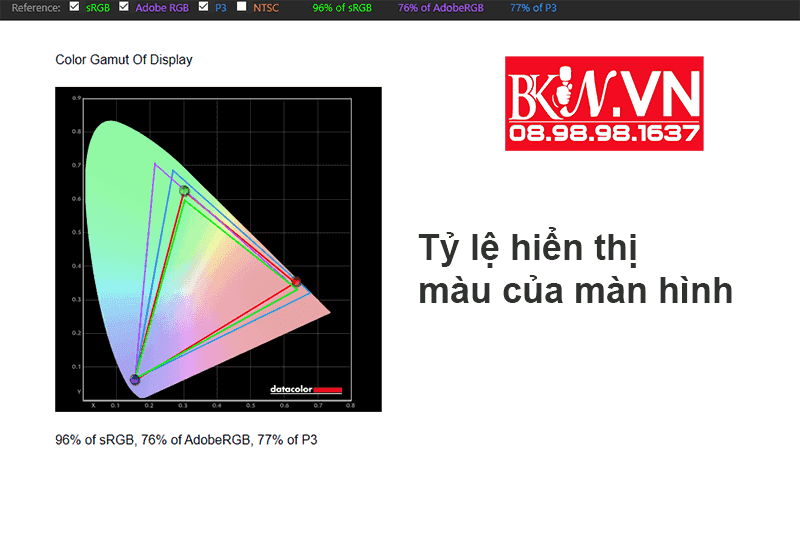
Task: Click the 'Reference:' label in top bar
Action: tap(32, 8)
